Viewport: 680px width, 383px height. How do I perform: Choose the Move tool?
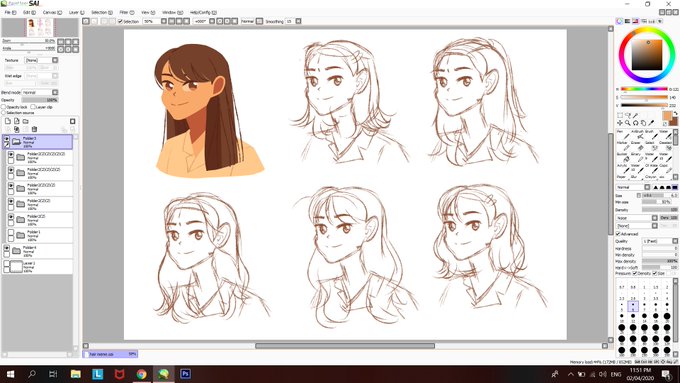coord(620,123)
